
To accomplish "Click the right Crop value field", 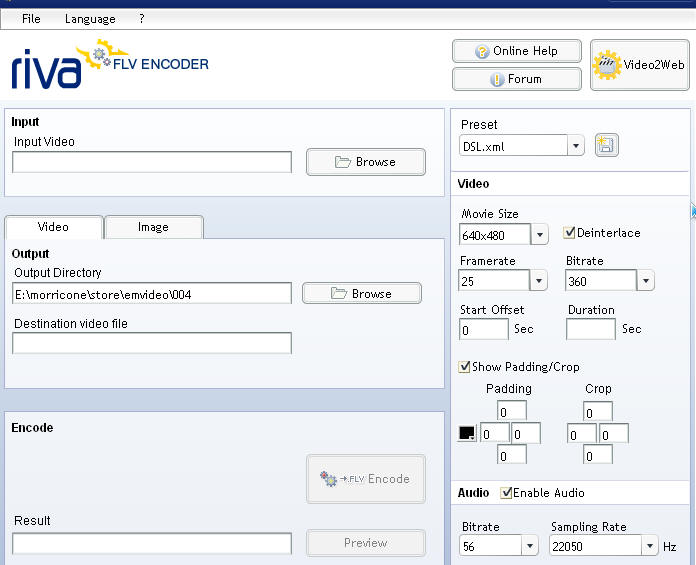I will pos(614,434).
